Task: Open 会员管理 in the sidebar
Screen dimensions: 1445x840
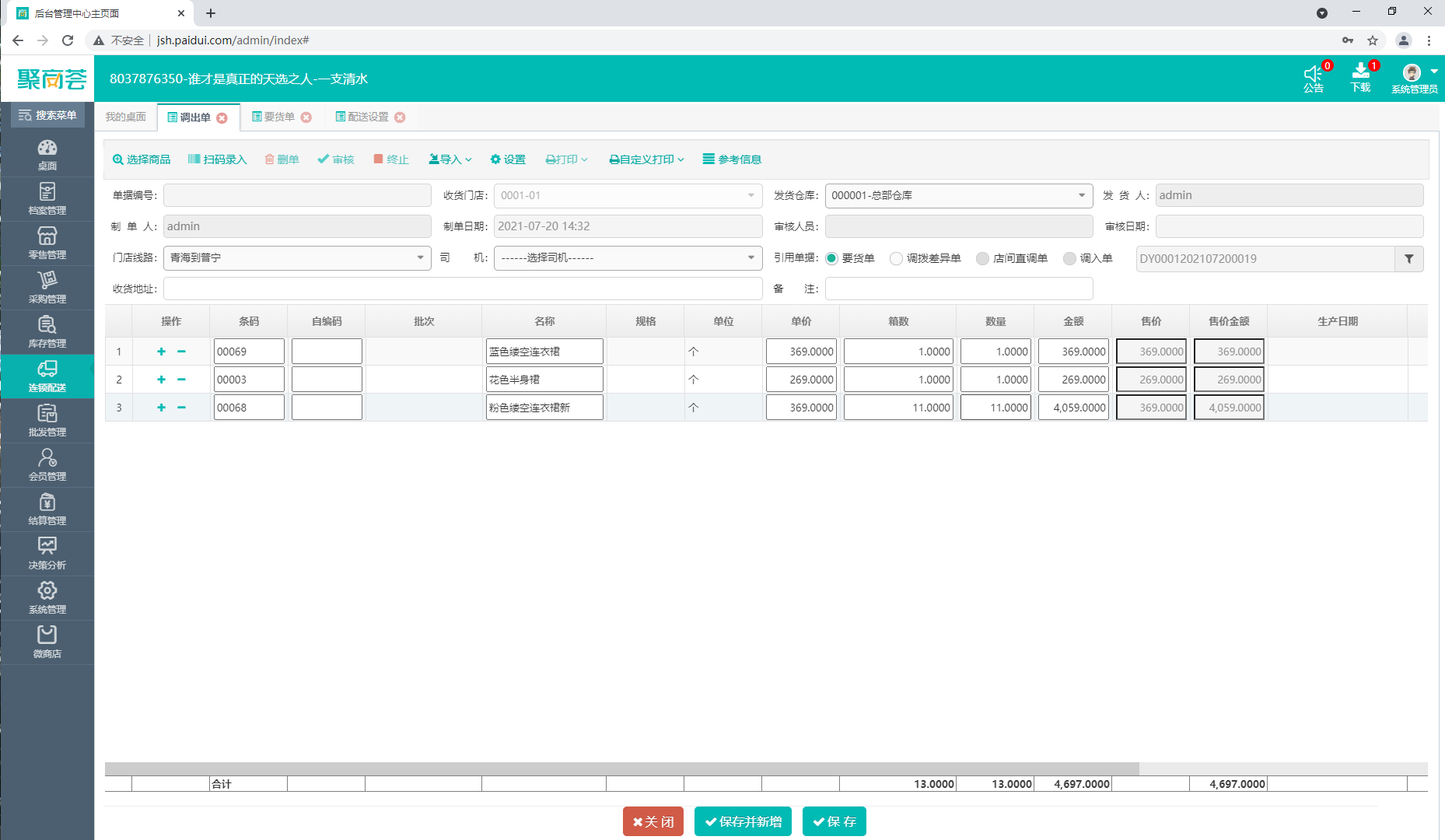Action: click(47, 465)
